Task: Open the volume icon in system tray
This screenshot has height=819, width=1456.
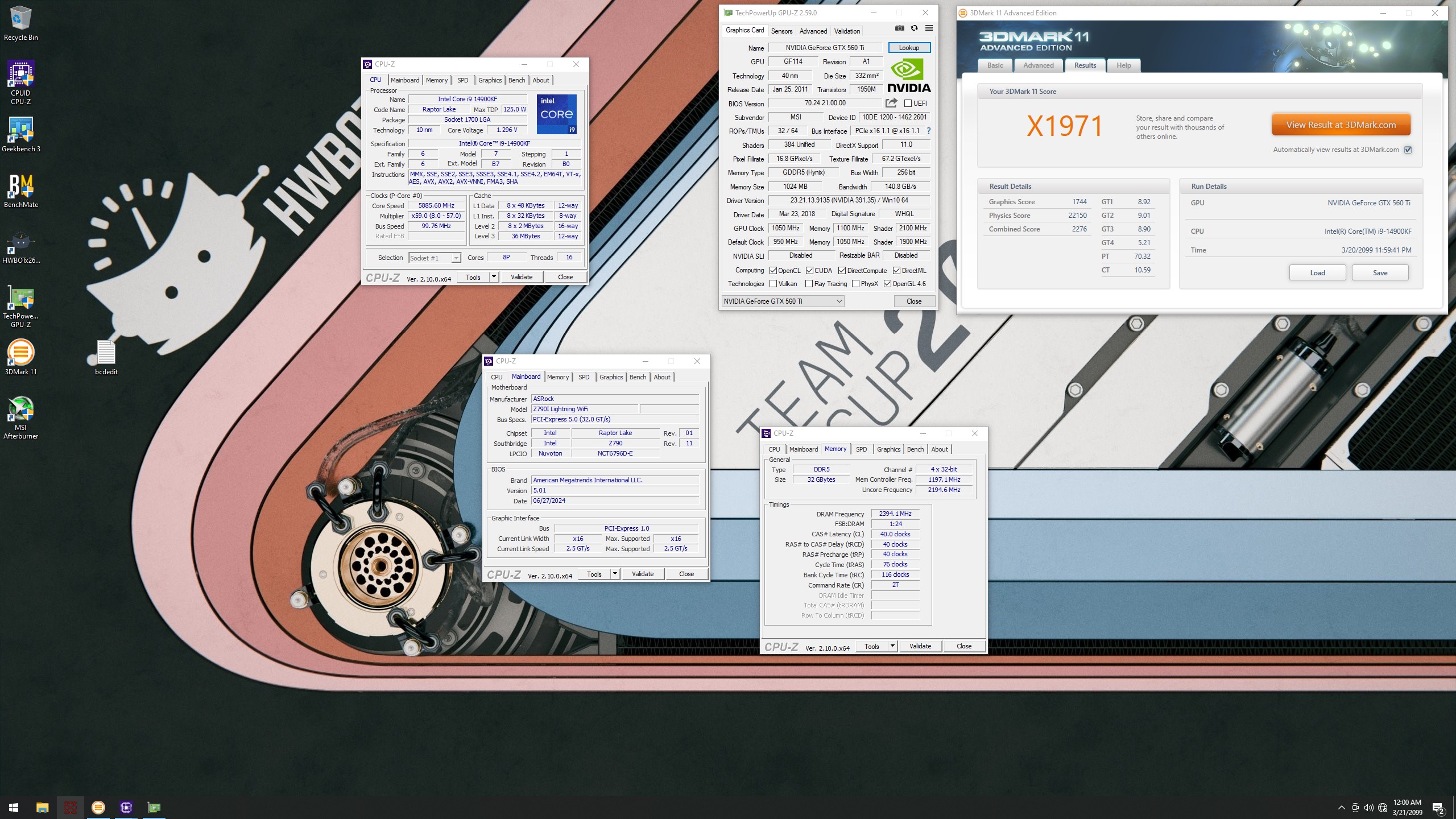Action: tap(1369, 808)
